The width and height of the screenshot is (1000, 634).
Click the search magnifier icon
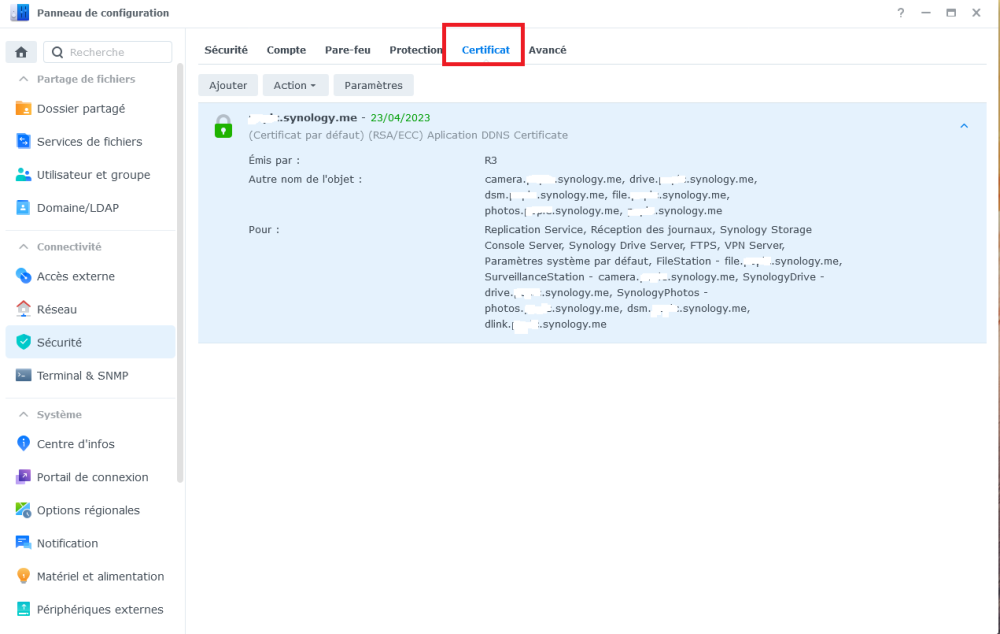pyautogui.click(x=57, y=52)
